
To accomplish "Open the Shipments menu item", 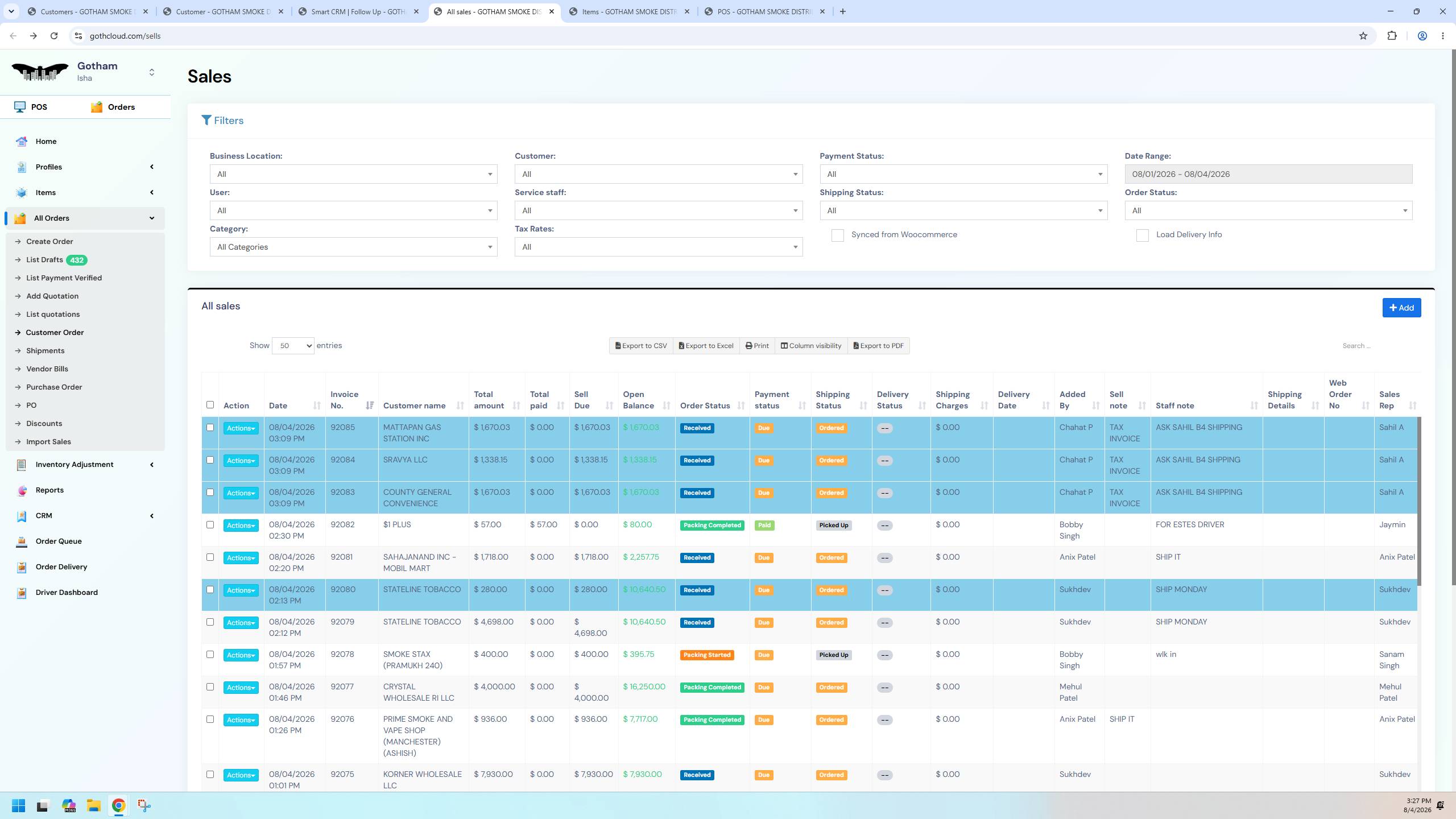I will (45, 351).
